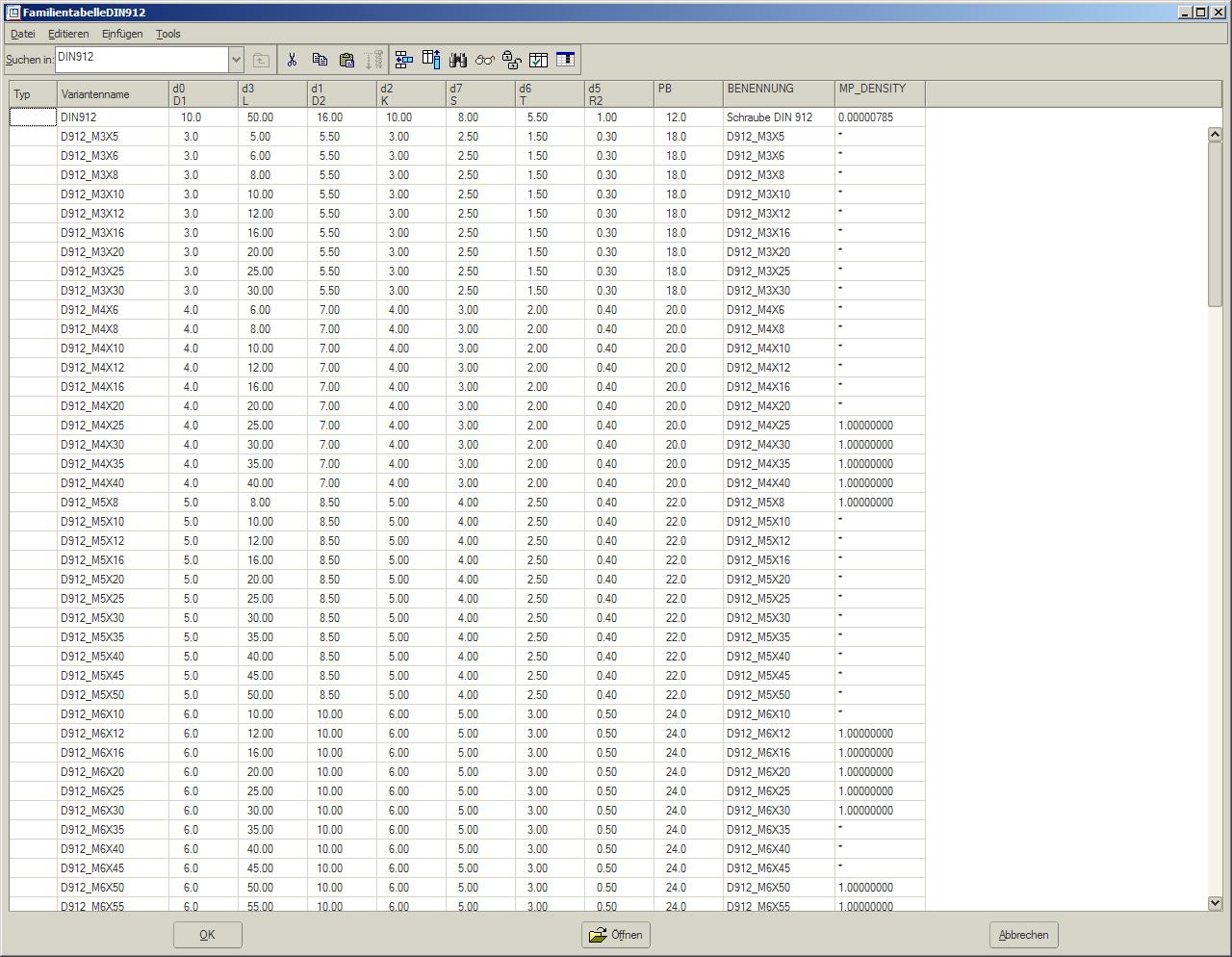Click the Copy icon in toolbar
1232x957 pixels.
(x=320, y=60)
